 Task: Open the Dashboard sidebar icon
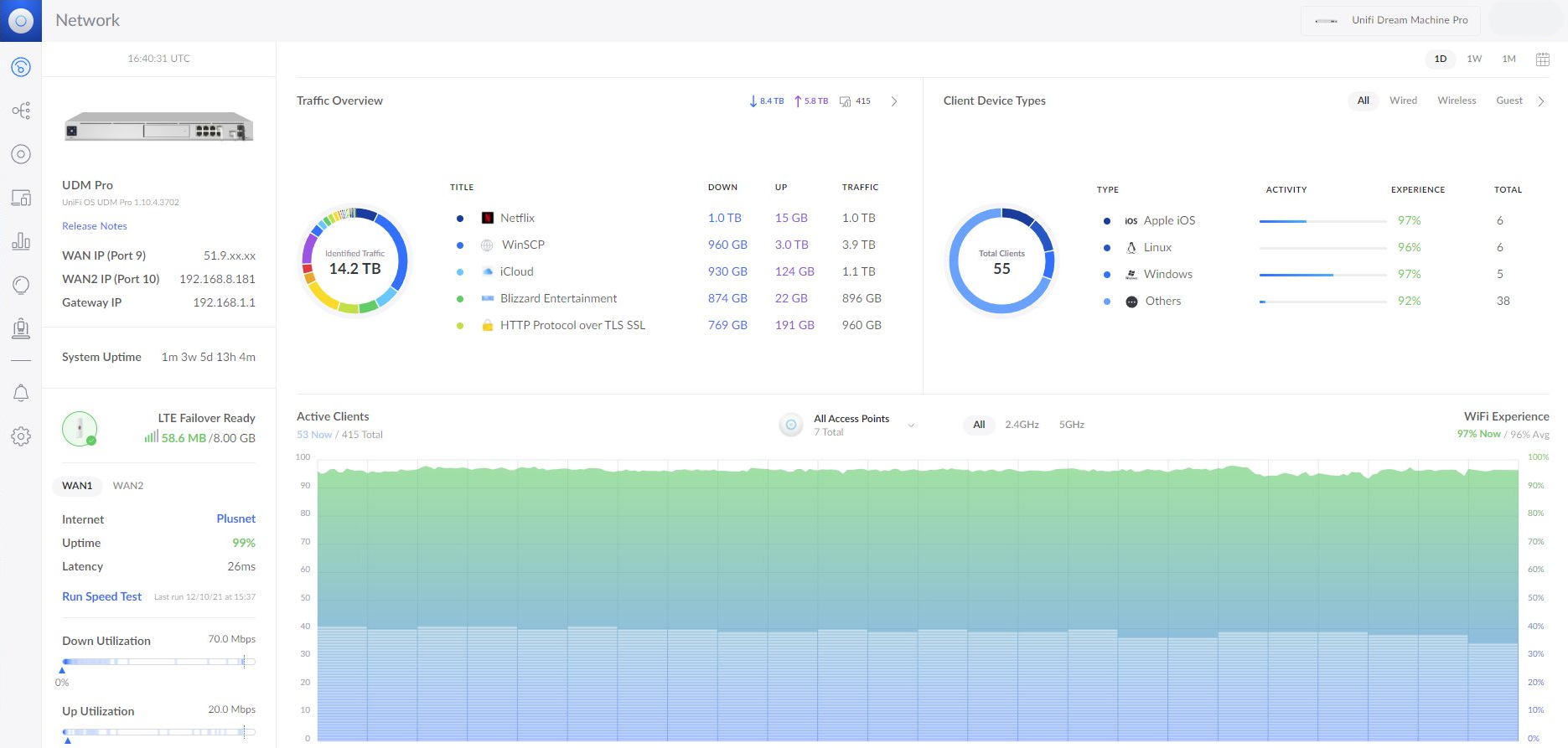pyautogui.click(x=21, y=67)
